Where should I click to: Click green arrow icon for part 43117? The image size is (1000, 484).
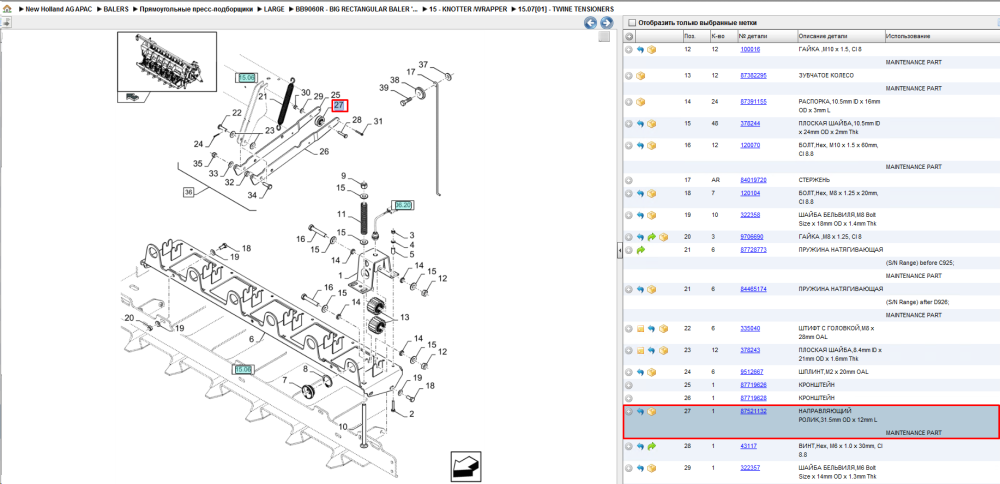coord(652,446)
